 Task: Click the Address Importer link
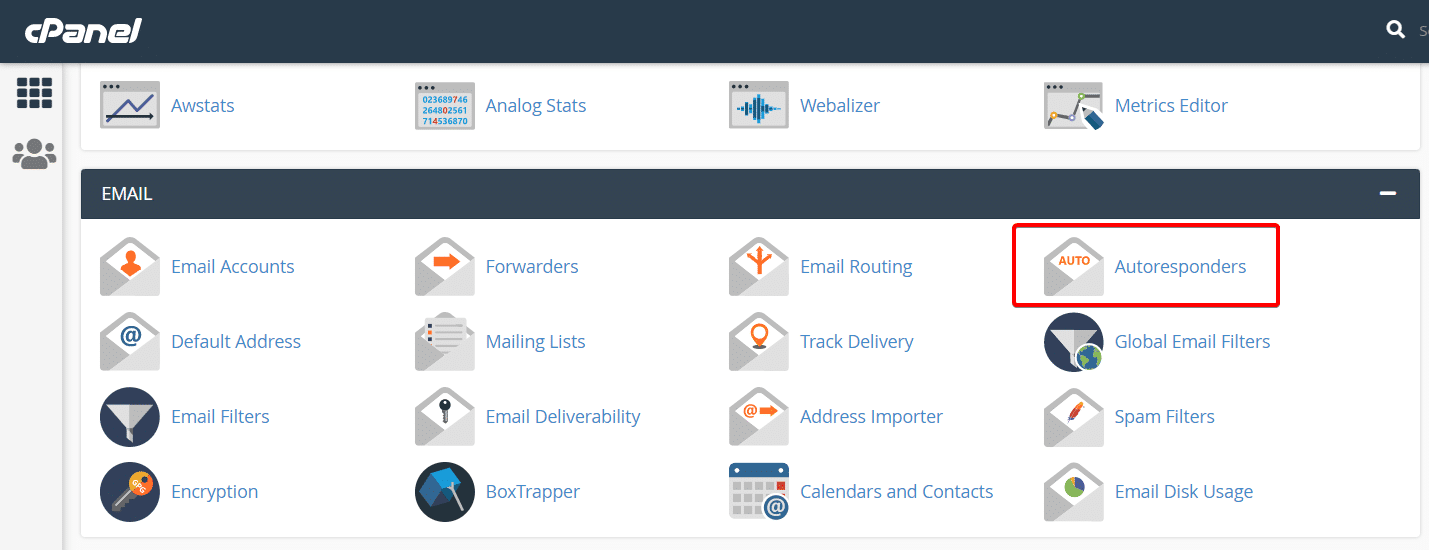click(x=871, y=417)
